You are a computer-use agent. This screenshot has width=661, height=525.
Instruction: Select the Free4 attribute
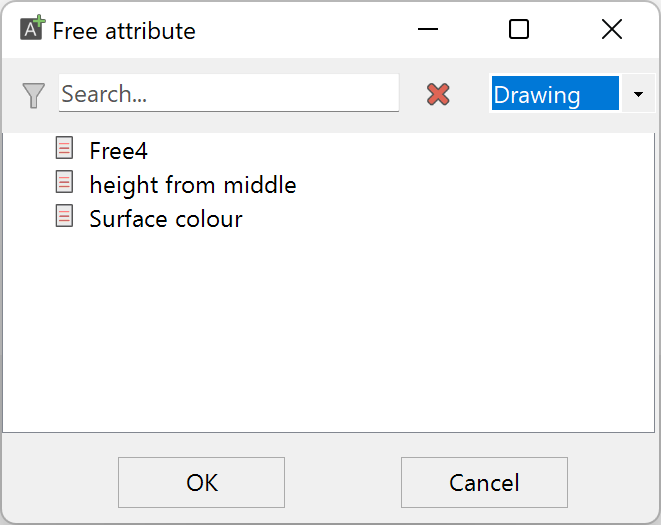pyautogui.click(x=118, y=151)
